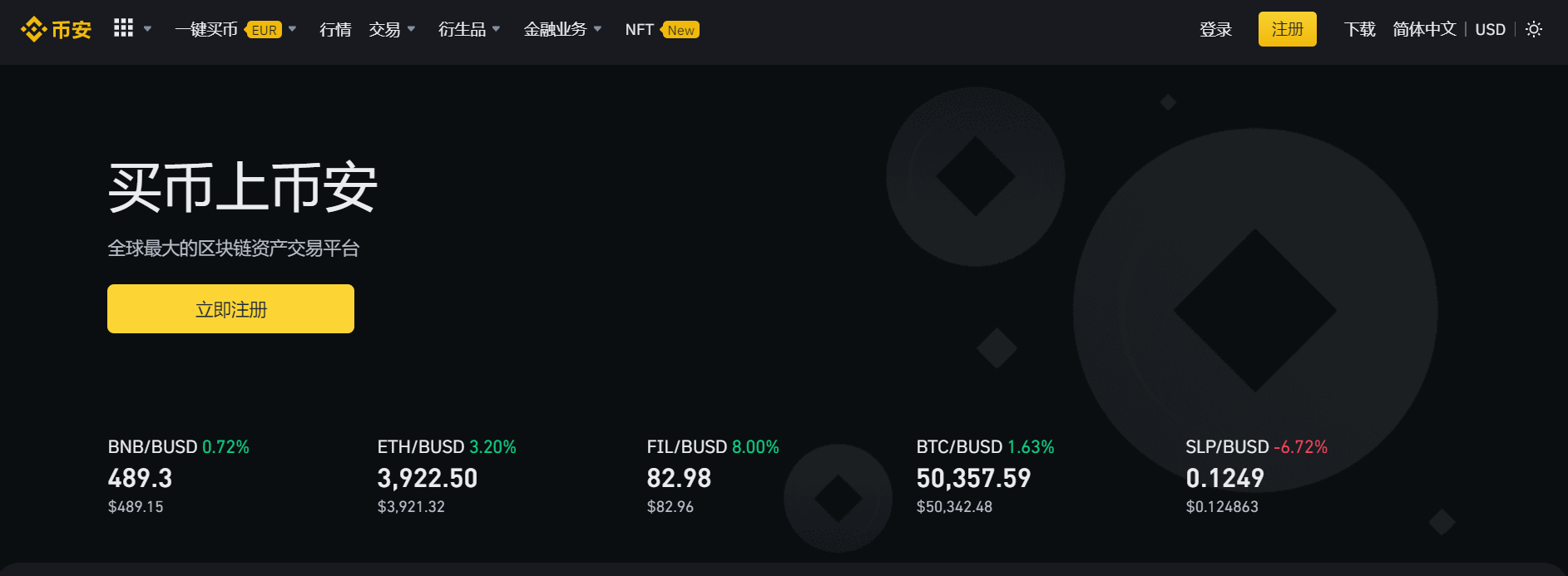Viewport: 1568px width, 576px height.
Task: Click the 买币上币安 headline
Action: (x=243, y=188)
